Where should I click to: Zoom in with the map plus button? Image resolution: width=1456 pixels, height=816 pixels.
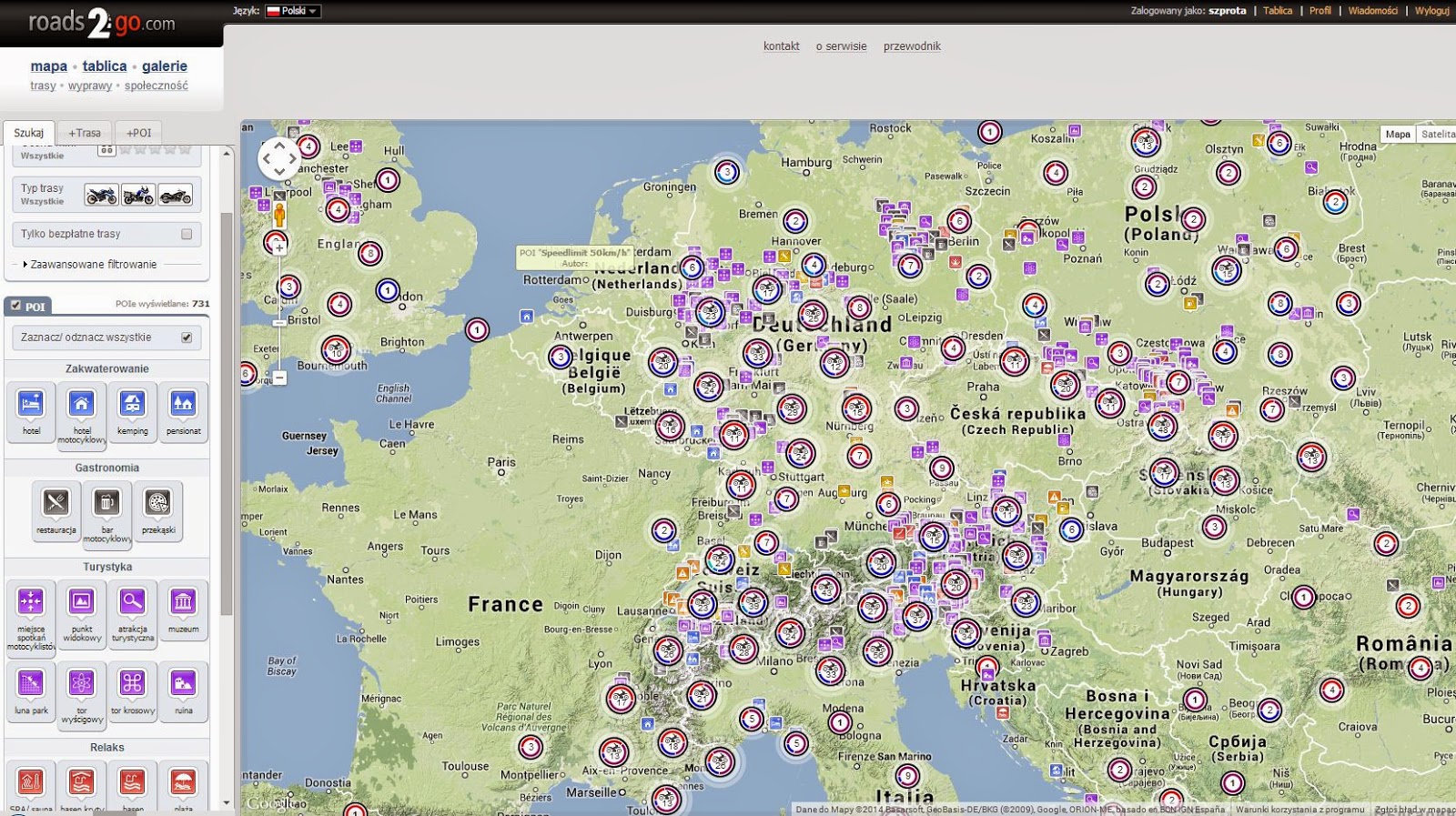[279, 247]
